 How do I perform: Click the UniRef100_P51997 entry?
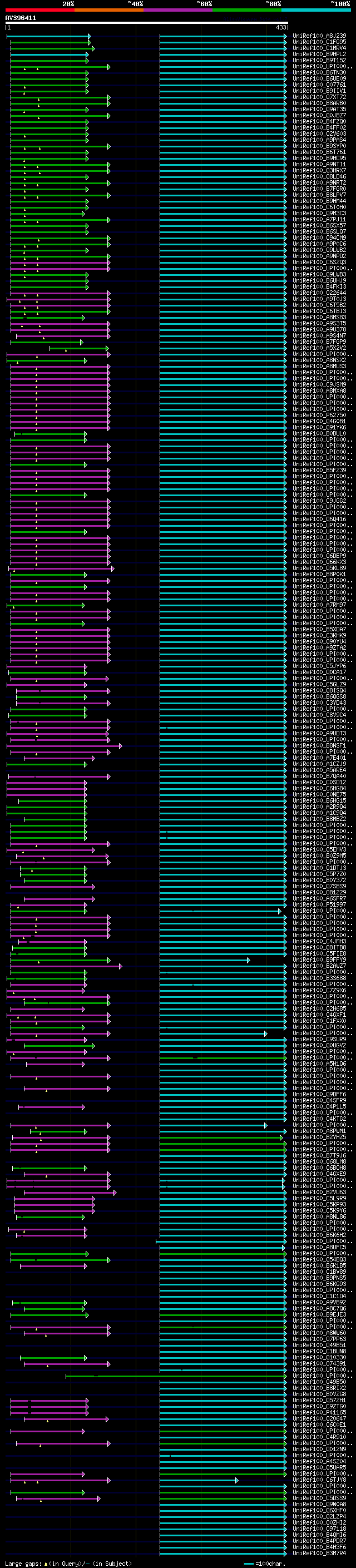319,904
